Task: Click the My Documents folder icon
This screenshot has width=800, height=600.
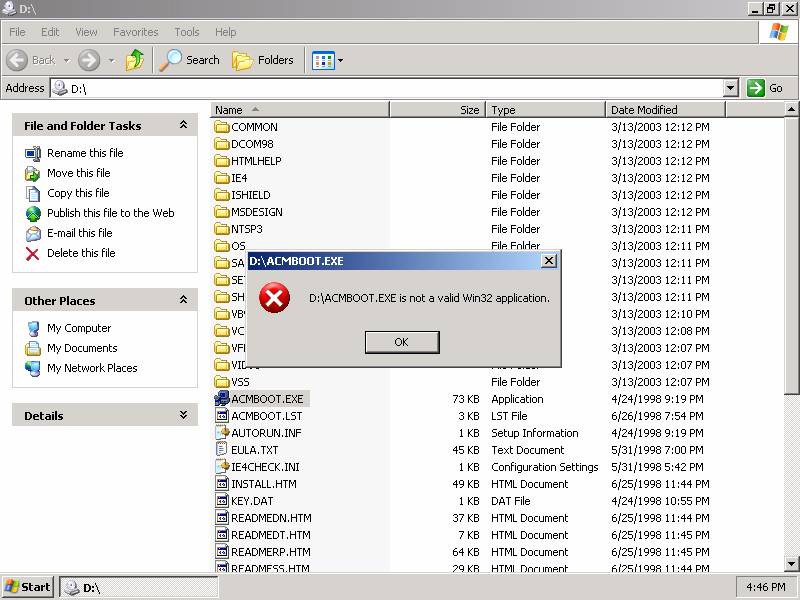Action: [33, 348]
